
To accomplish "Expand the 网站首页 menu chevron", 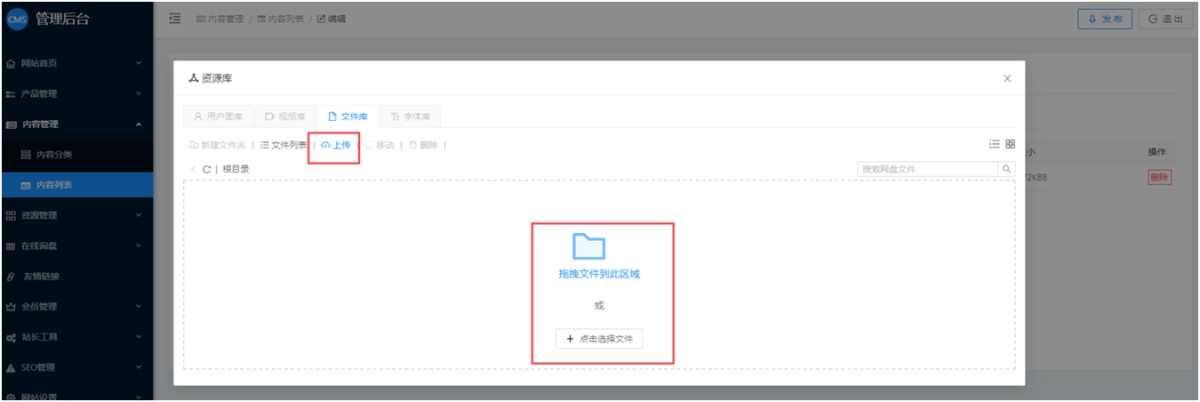I will (139, 63).
